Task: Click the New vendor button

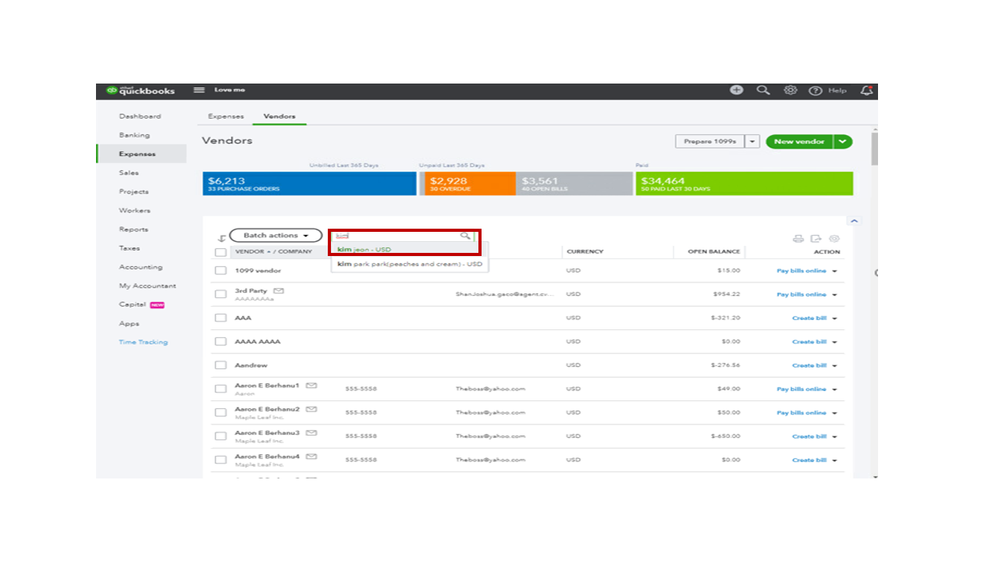Action: tap(800, 141)
